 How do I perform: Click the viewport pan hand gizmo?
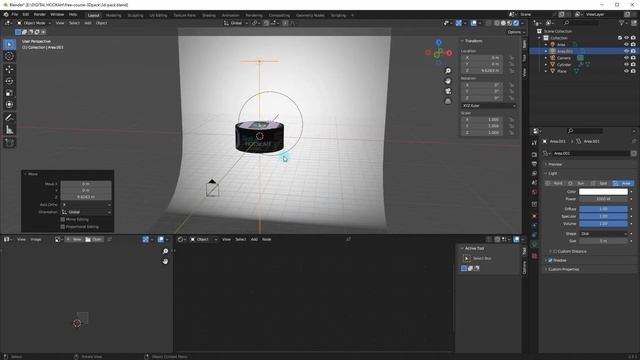(448, 81)
